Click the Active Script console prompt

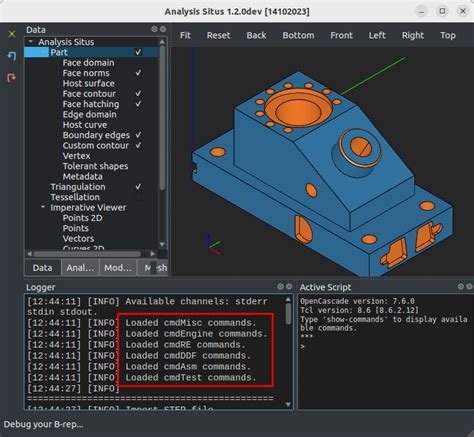coord(303,346)
